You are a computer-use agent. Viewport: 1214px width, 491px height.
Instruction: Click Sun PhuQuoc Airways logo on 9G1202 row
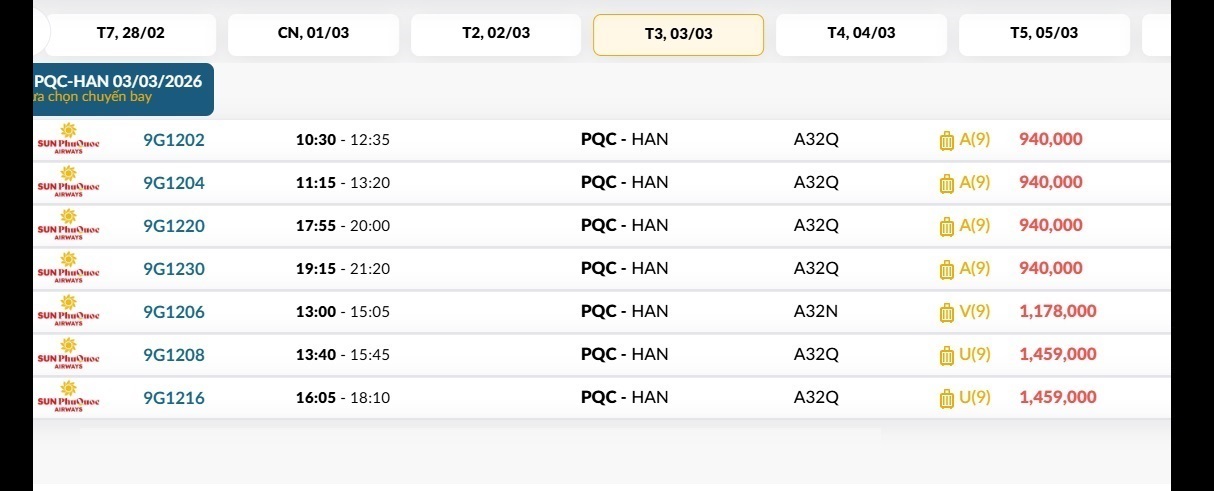point(68,140)
